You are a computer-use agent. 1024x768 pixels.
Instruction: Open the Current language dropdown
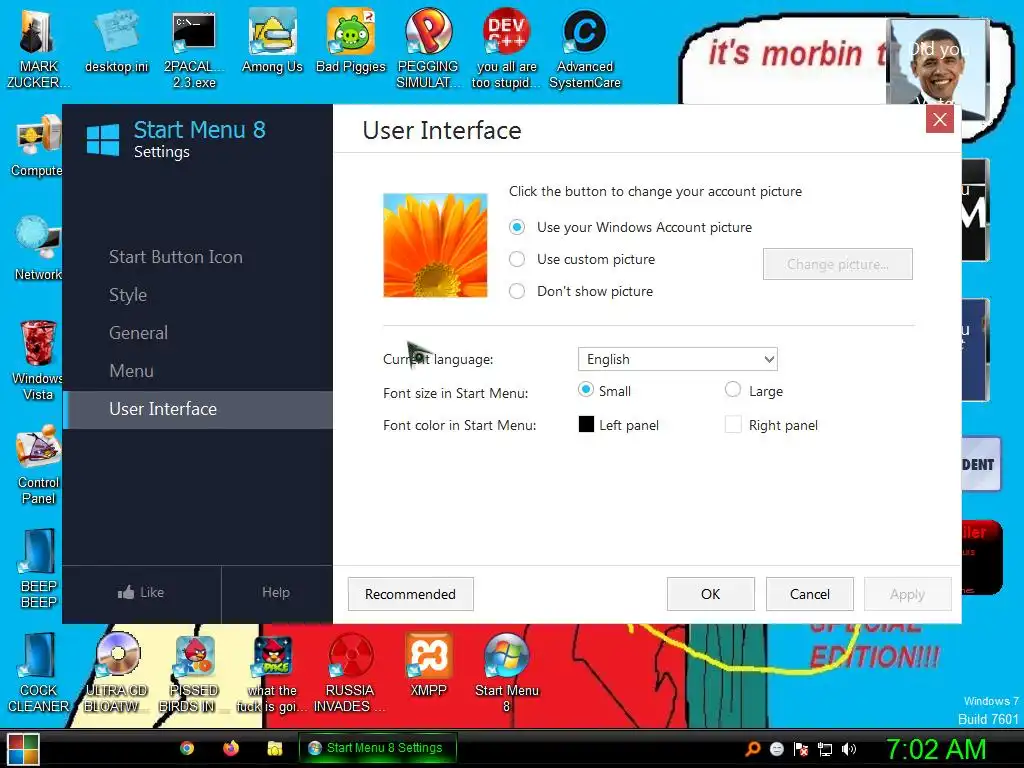pos(677,359)
